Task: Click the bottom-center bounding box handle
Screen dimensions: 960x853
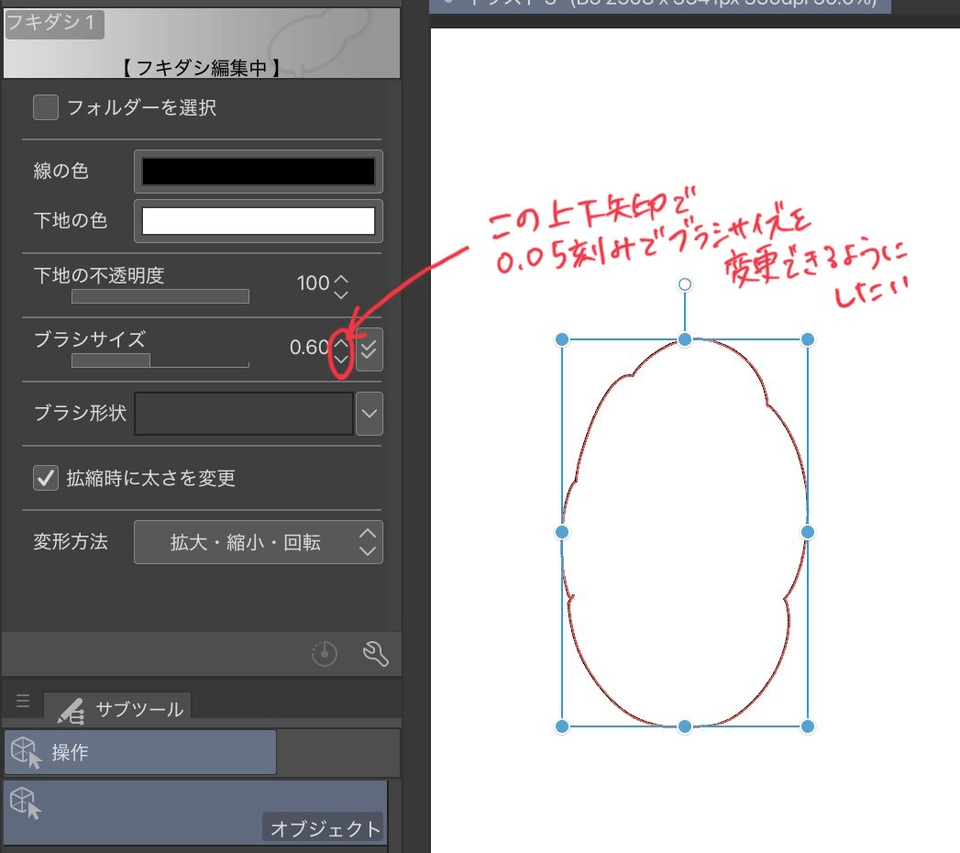Action: coord(685,727)
